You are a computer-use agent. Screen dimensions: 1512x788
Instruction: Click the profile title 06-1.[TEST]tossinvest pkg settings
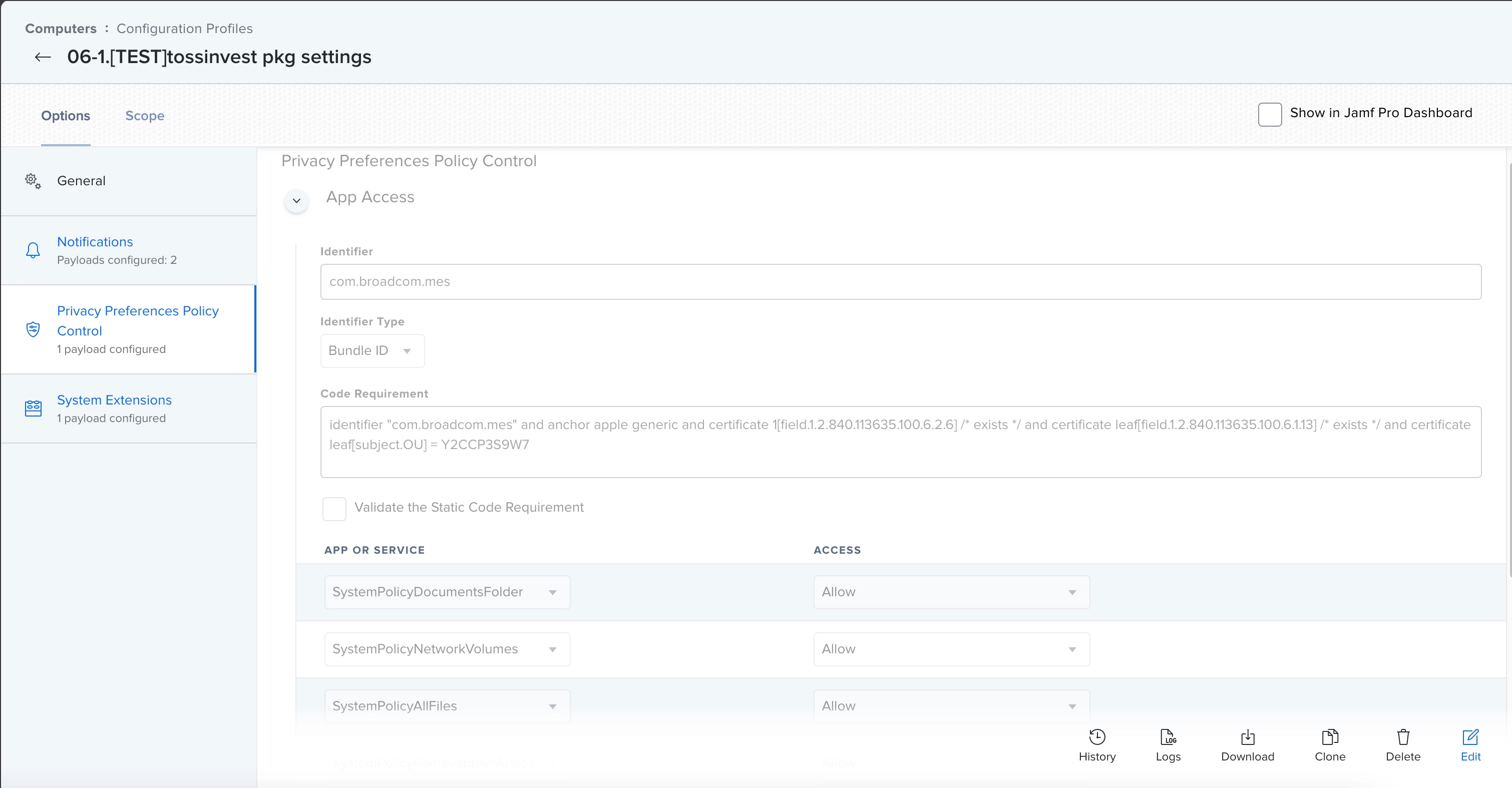tap(219, 57)
